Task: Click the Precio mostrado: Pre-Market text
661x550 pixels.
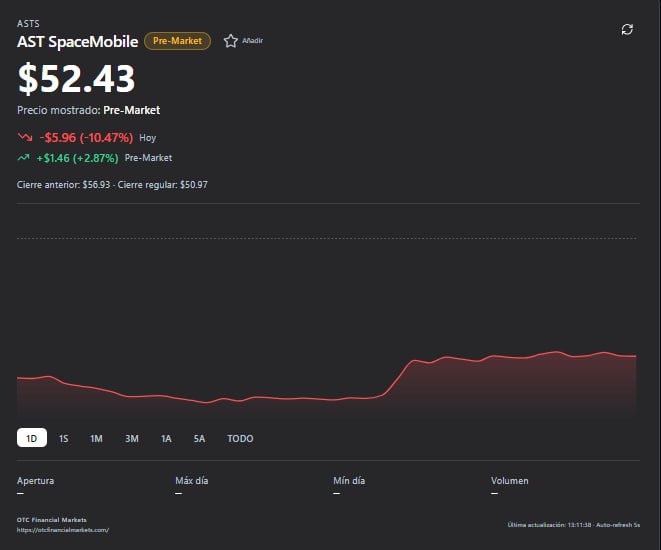Action: 89,110
